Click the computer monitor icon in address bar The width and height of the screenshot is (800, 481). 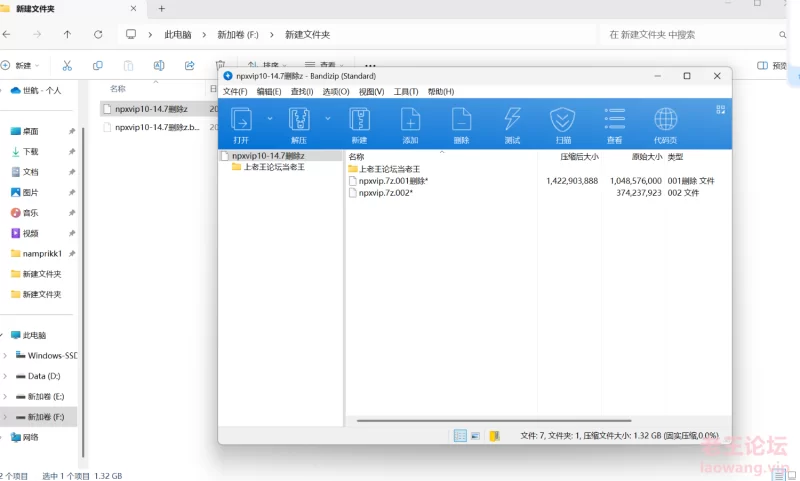131,34
